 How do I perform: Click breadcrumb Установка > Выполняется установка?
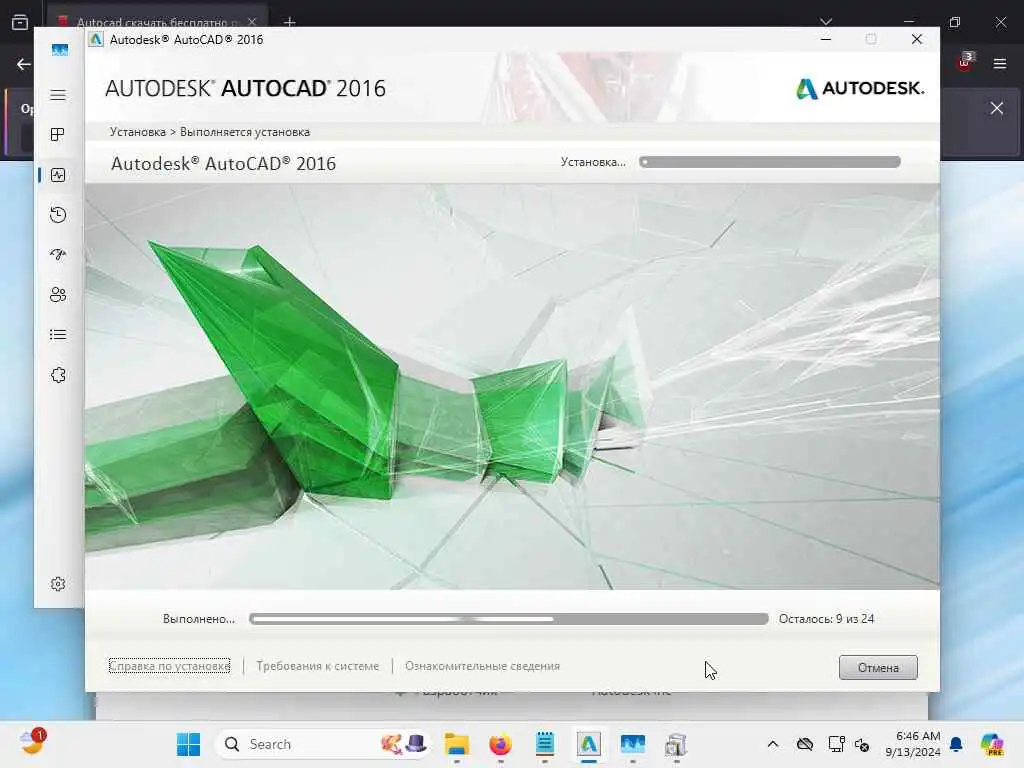point(210,132)
